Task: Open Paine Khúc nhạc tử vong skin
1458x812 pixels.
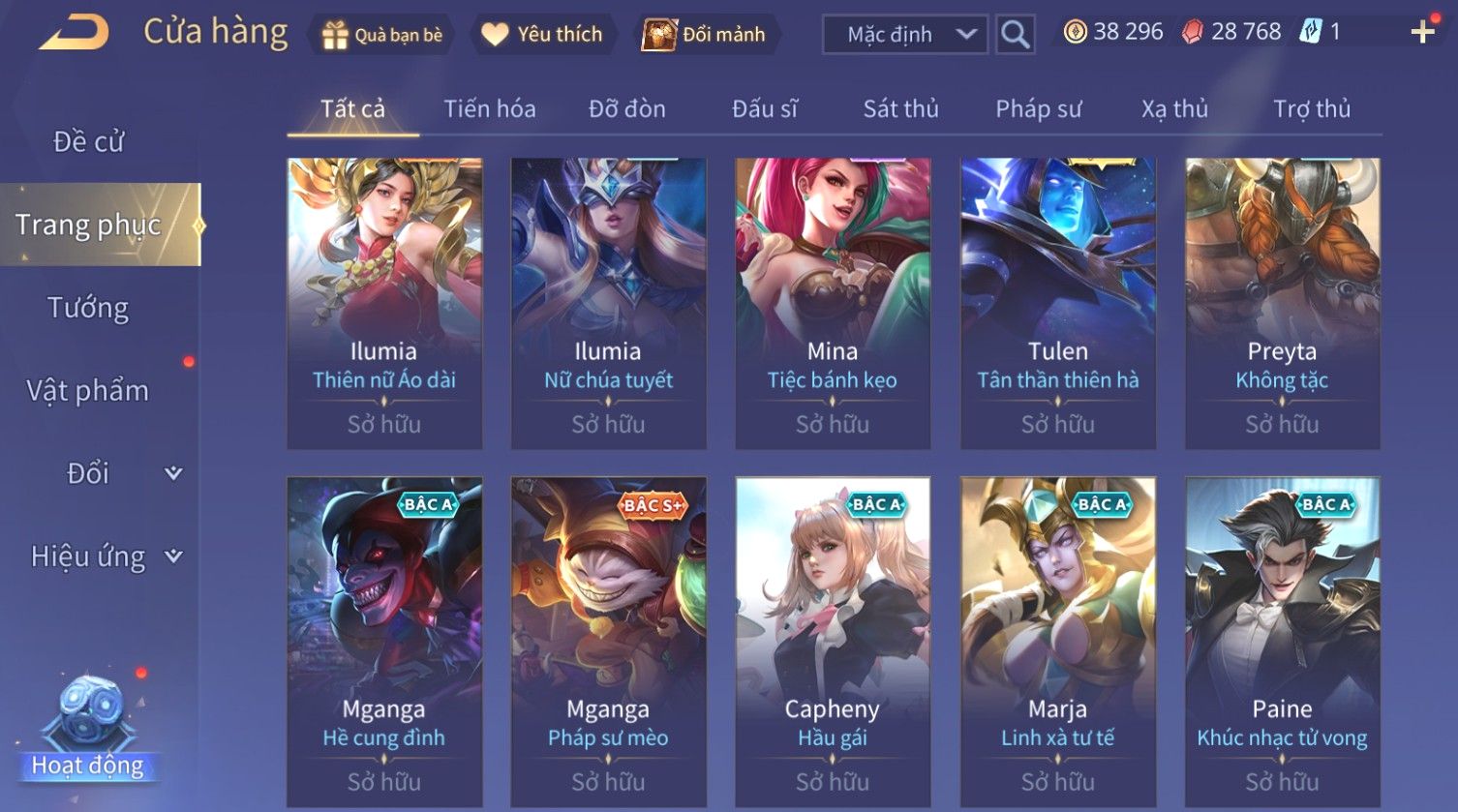Action: click(1282, 643)
